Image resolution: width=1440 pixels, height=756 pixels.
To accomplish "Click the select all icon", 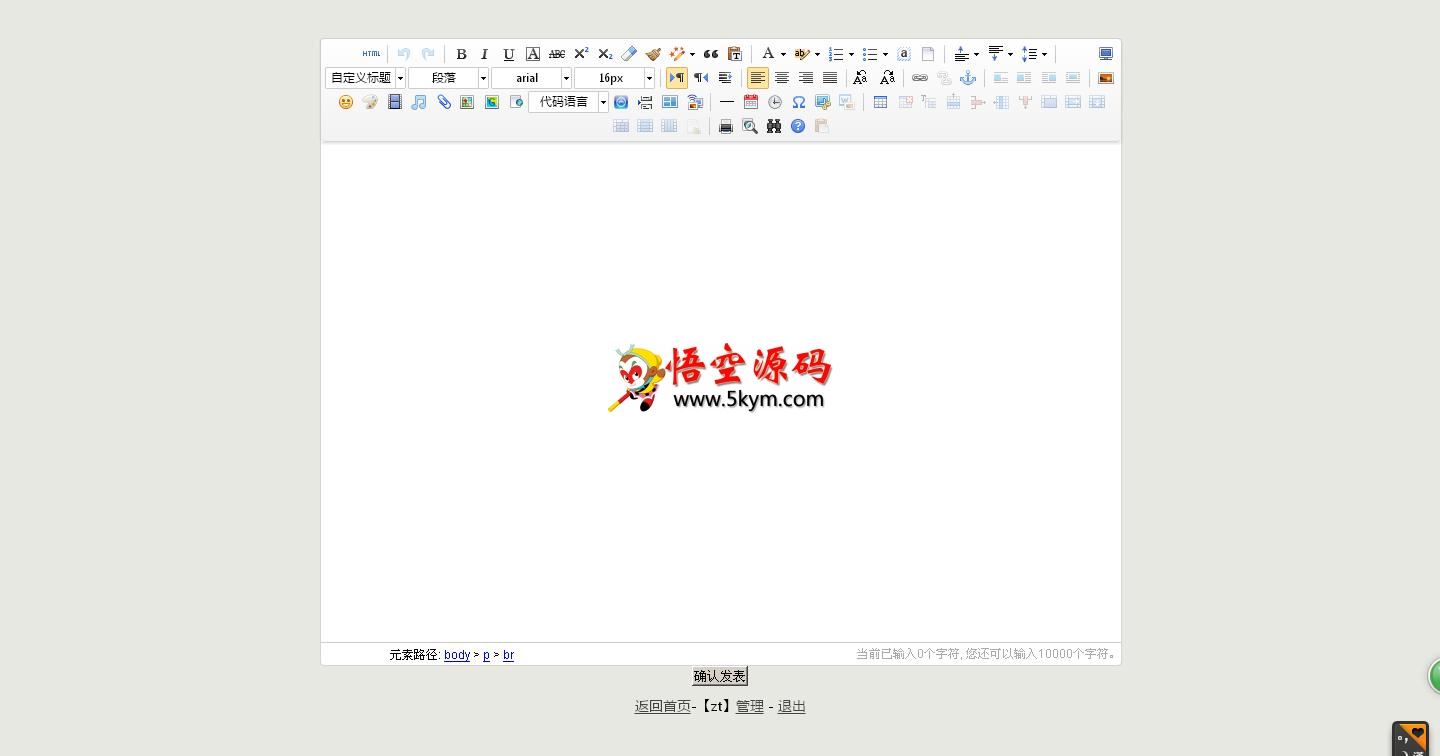I will pyautogui.click(x=904, y=54).
